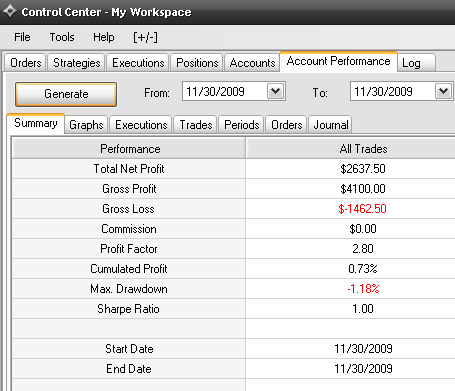
Task: Switch to the main Orders tab beside Strategies
Action: click(26, 63)
